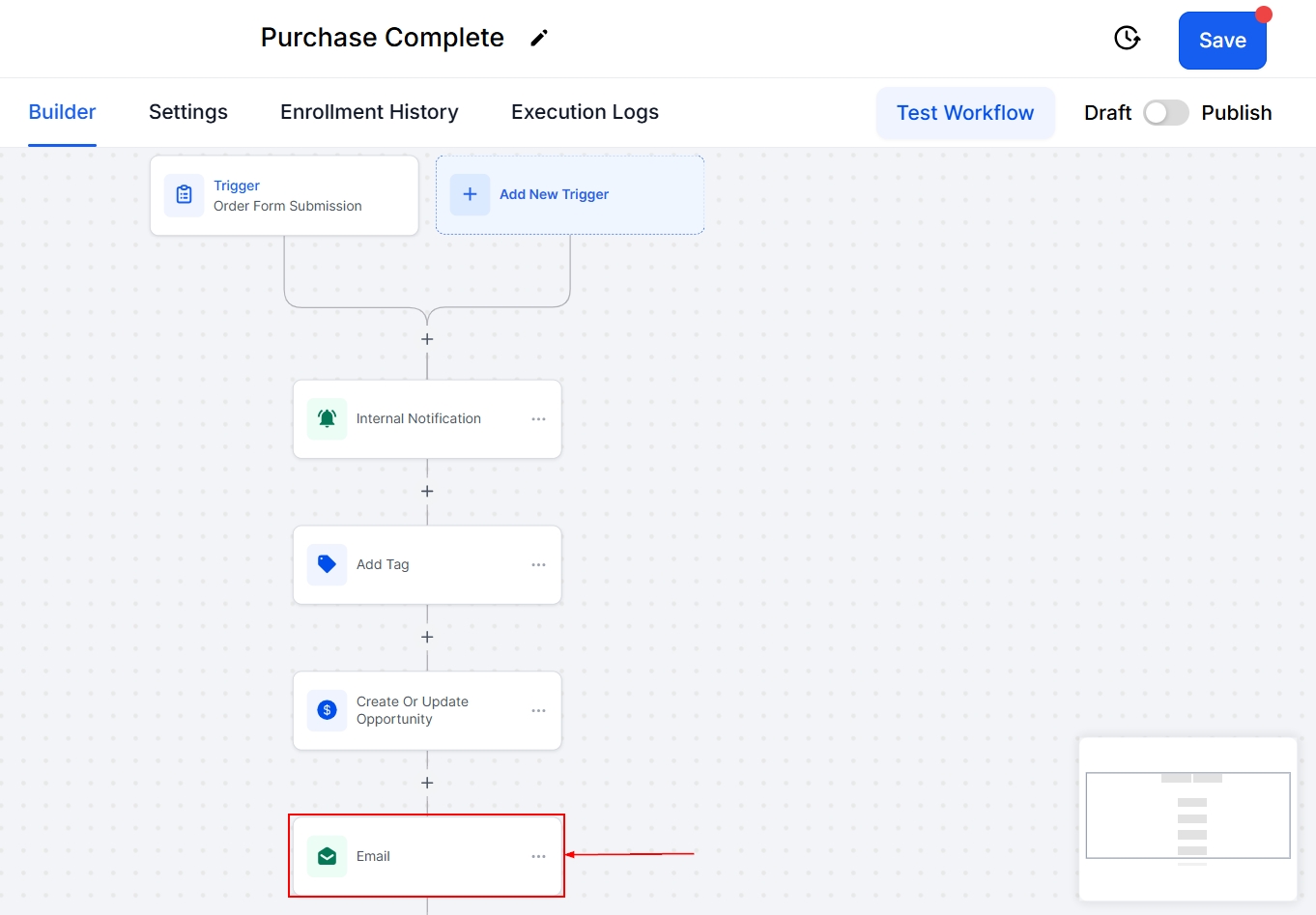Click the Opportunity dollar sign icon
Screen dimensions: 1316x915
click(x=327, y=711)
